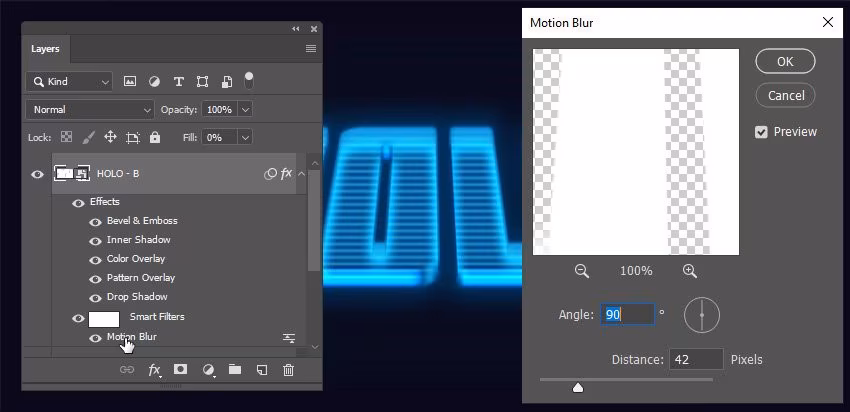This screenshot has width=850, height=412.
Task: Open the Normal blend mode dropdown
Action: (x=89, y=110)
